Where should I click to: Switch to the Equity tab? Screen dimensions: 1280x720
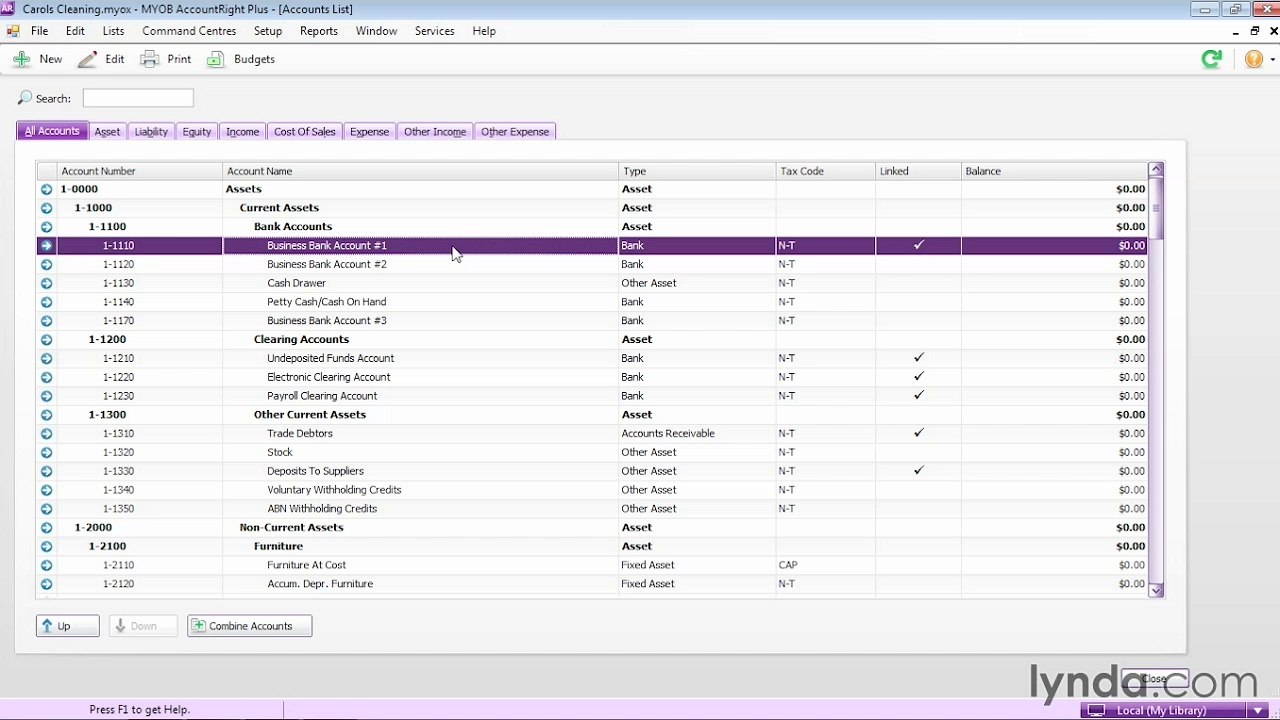197,132
